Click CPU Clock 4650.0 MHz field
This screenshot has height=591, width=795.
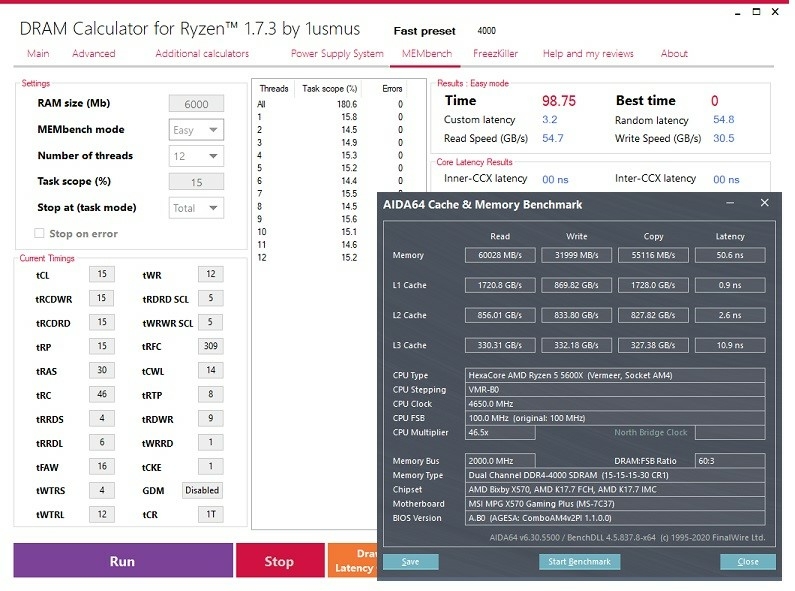(615, 404)
